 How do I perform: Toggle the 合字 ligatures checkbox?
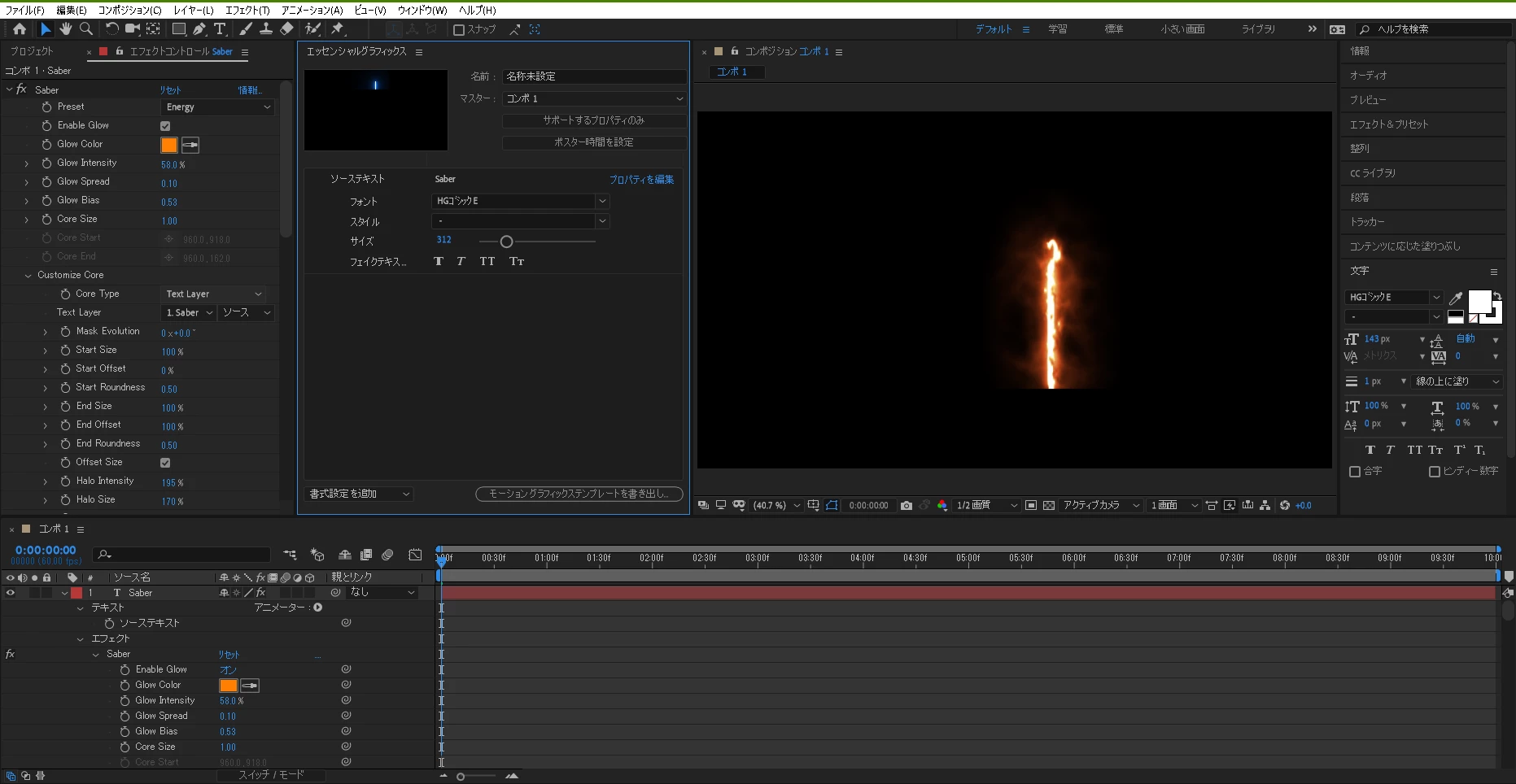[1355, 472]
